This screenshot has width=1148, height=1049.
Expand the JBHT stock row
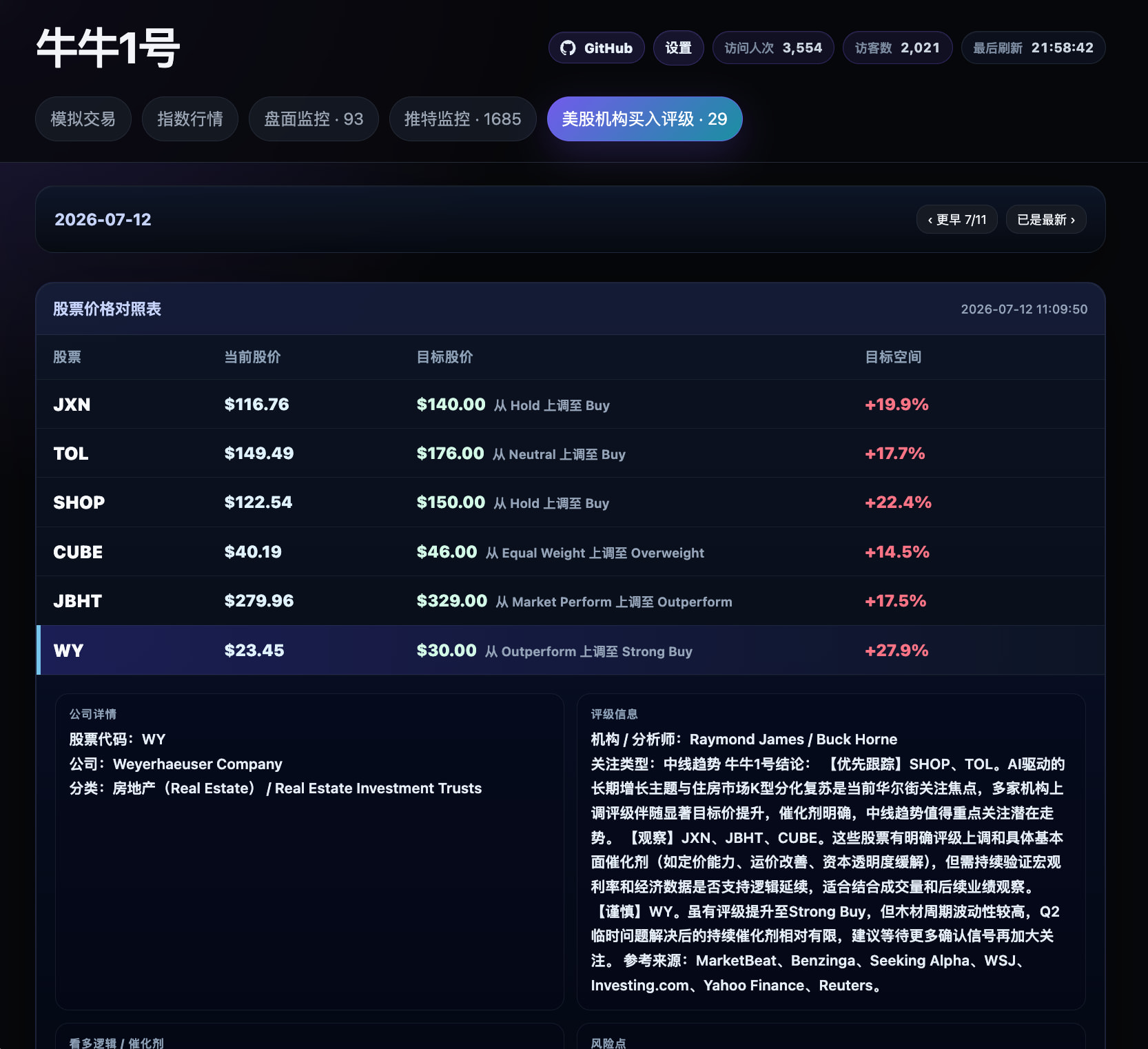[571, 601]
